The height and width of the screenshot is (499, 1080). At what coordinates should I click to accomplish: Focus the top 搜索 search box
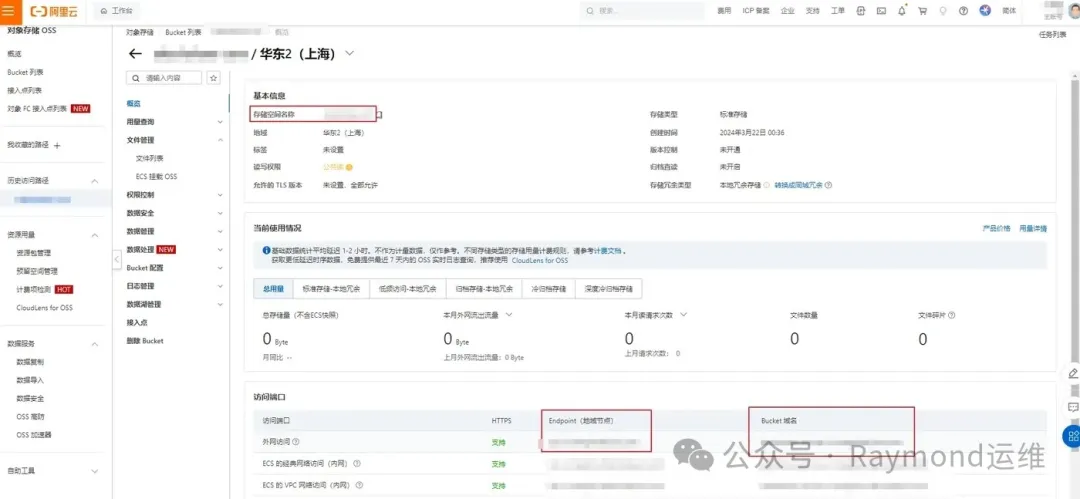[x=641, y=11]
